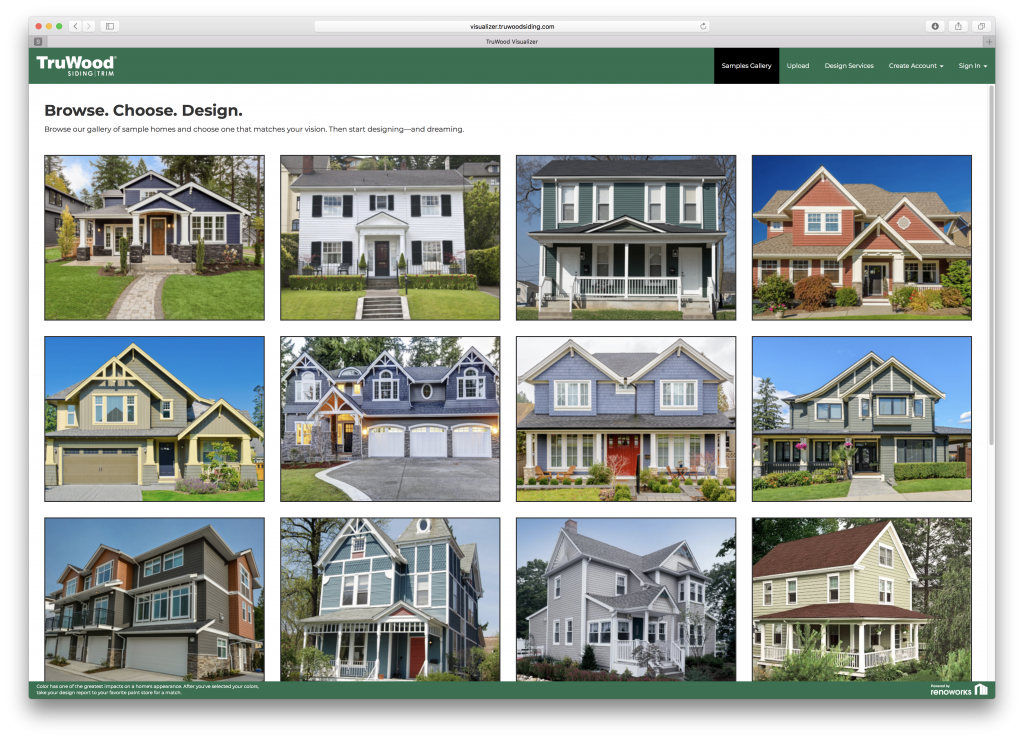
Task: Select the TruWood Visualizer browser tab
Action: (511, 41)
